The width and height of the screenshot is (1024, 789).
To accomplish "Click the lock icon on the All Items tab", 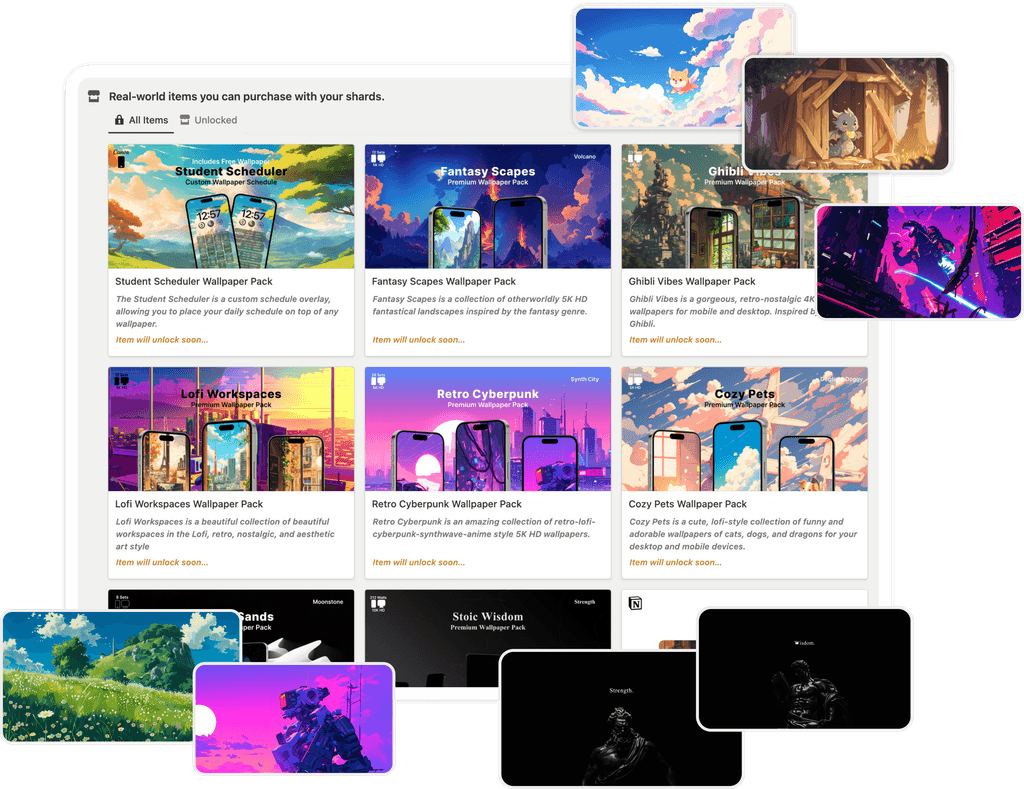I will pos(119,120).
